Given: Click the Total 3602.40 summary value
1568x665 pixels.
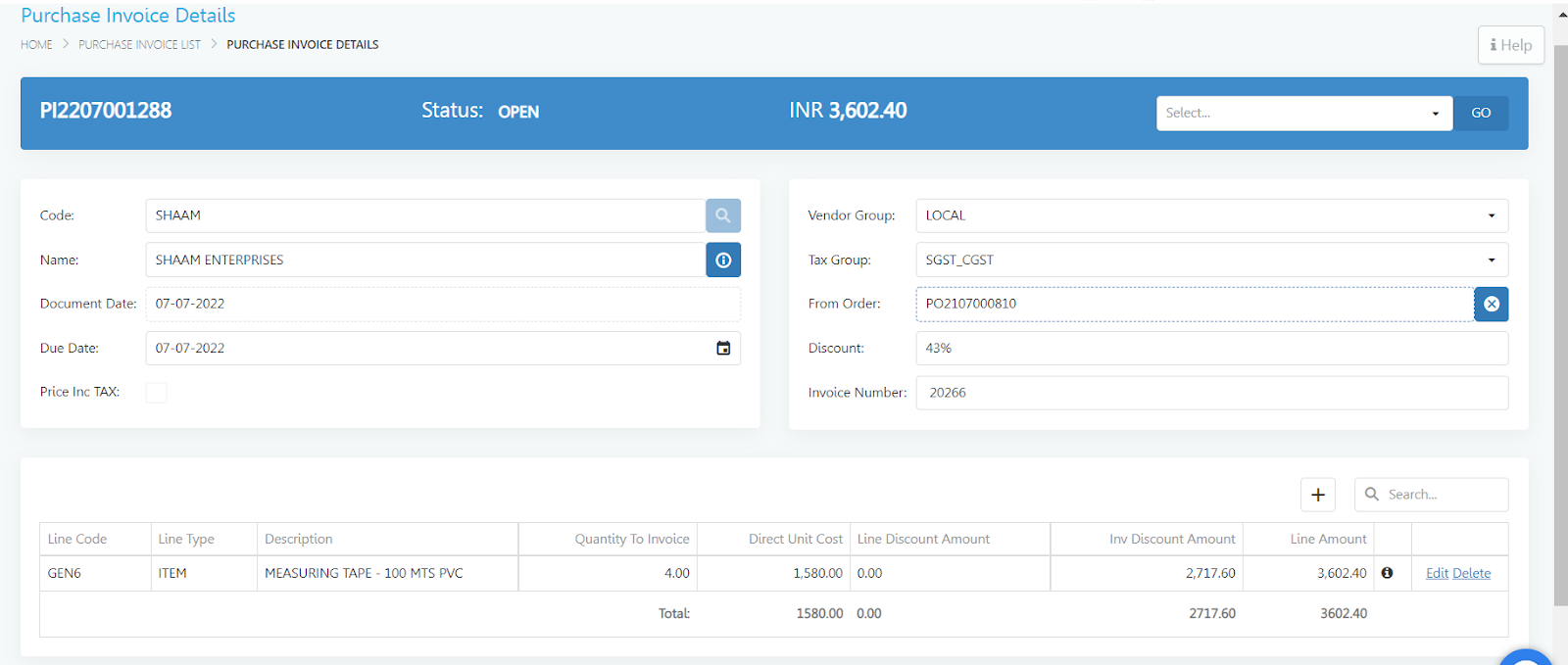Looking at the screenshot, I should [x=1344, y=613].
